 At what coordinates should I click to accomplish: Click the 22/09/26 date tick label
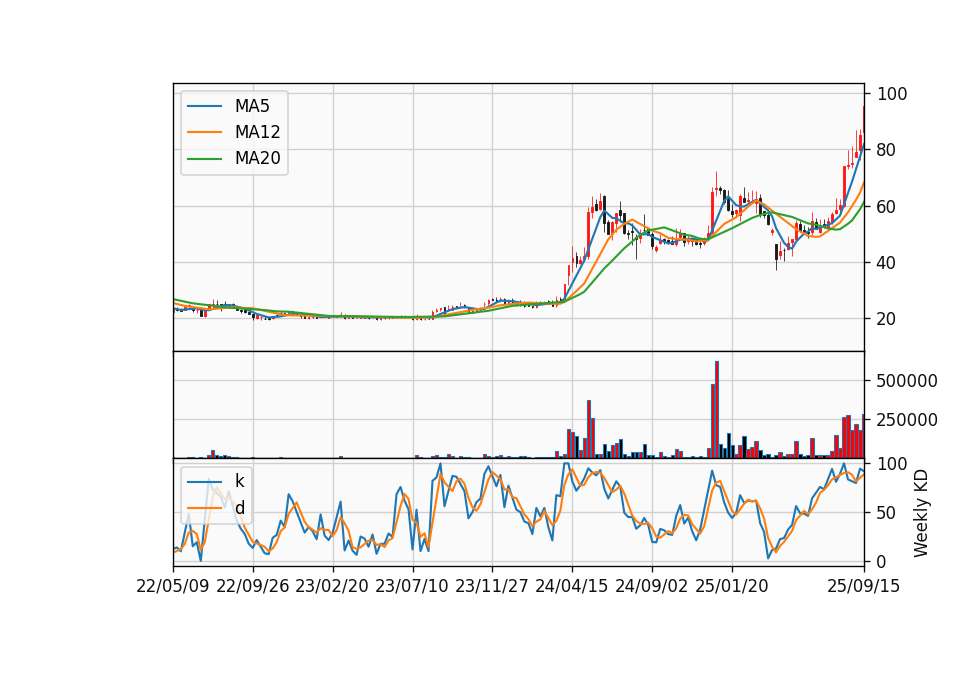coord(253,587)
